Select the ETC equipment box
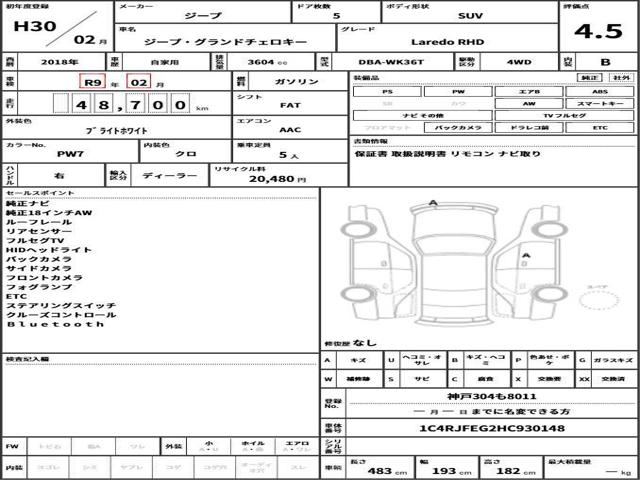Screen dimensions: 640x480 pyautogui.click(x=600, y=128)
